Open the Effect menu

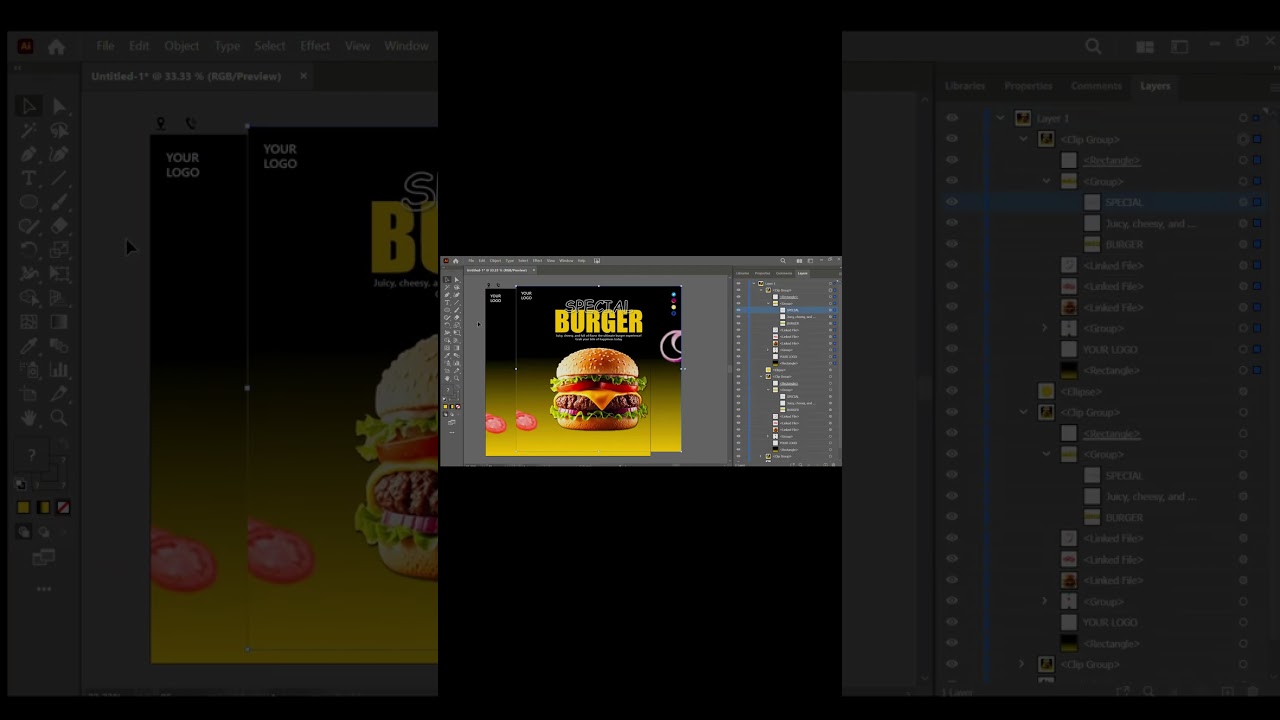(315, 46)
